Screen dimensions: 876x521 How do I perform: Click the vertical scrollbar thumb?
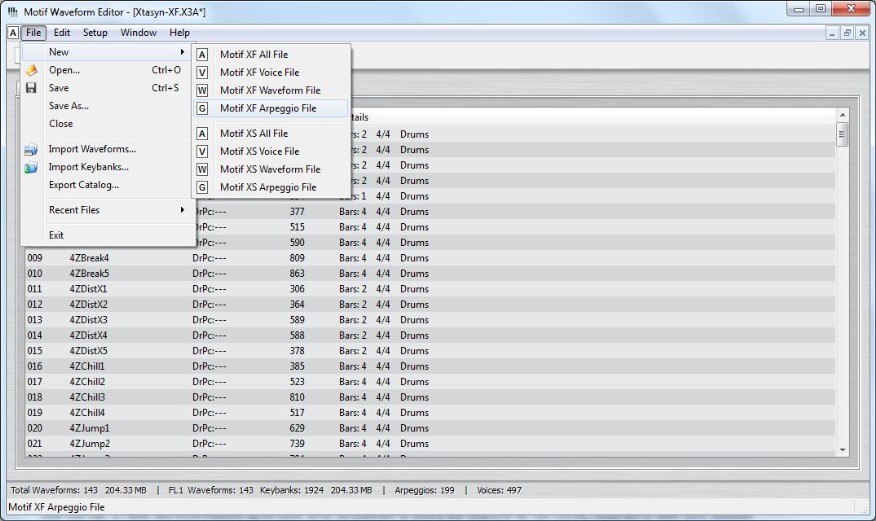click(842, 135)
